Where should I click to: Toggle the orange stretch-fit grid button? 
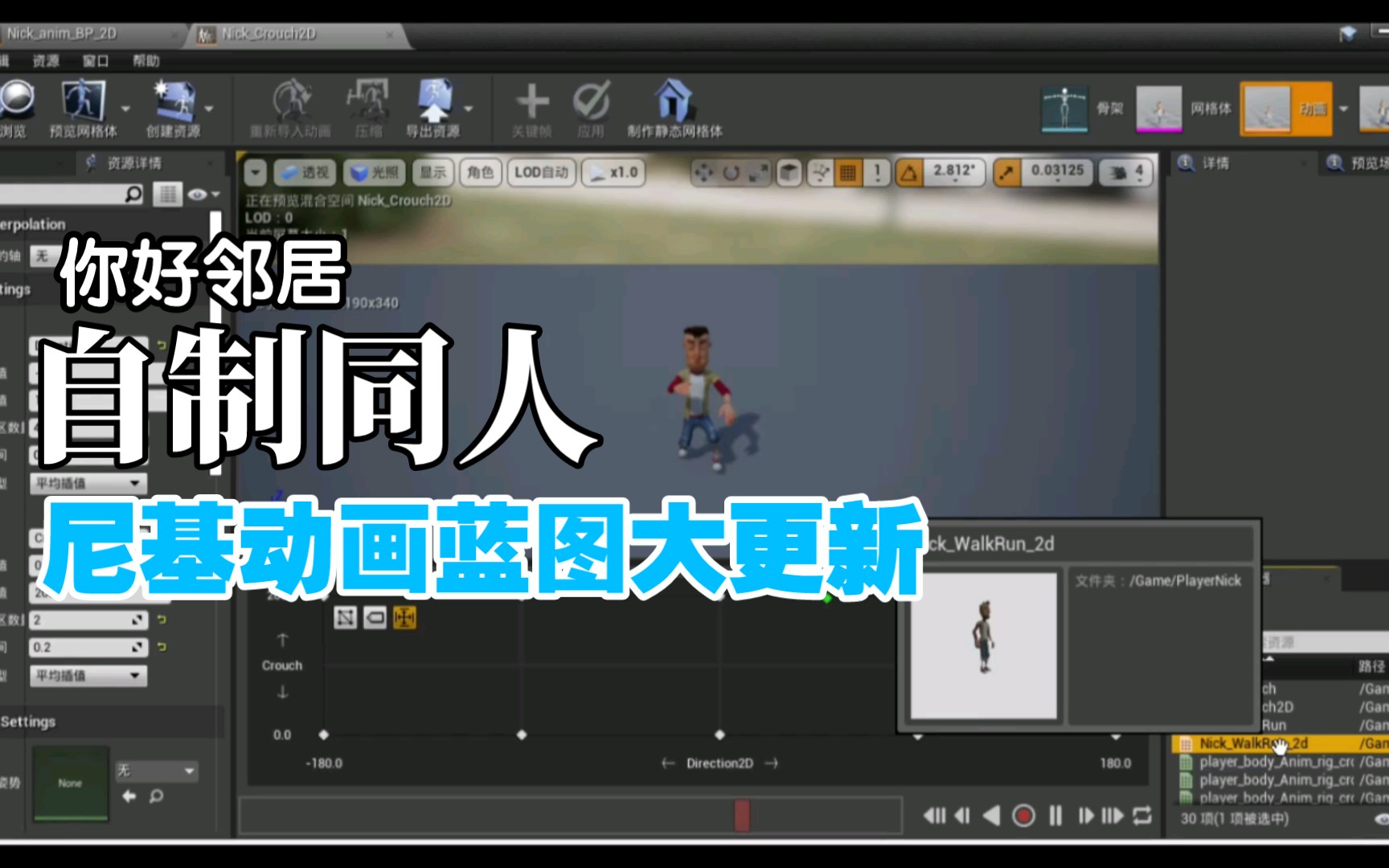[x=404, y=617]
